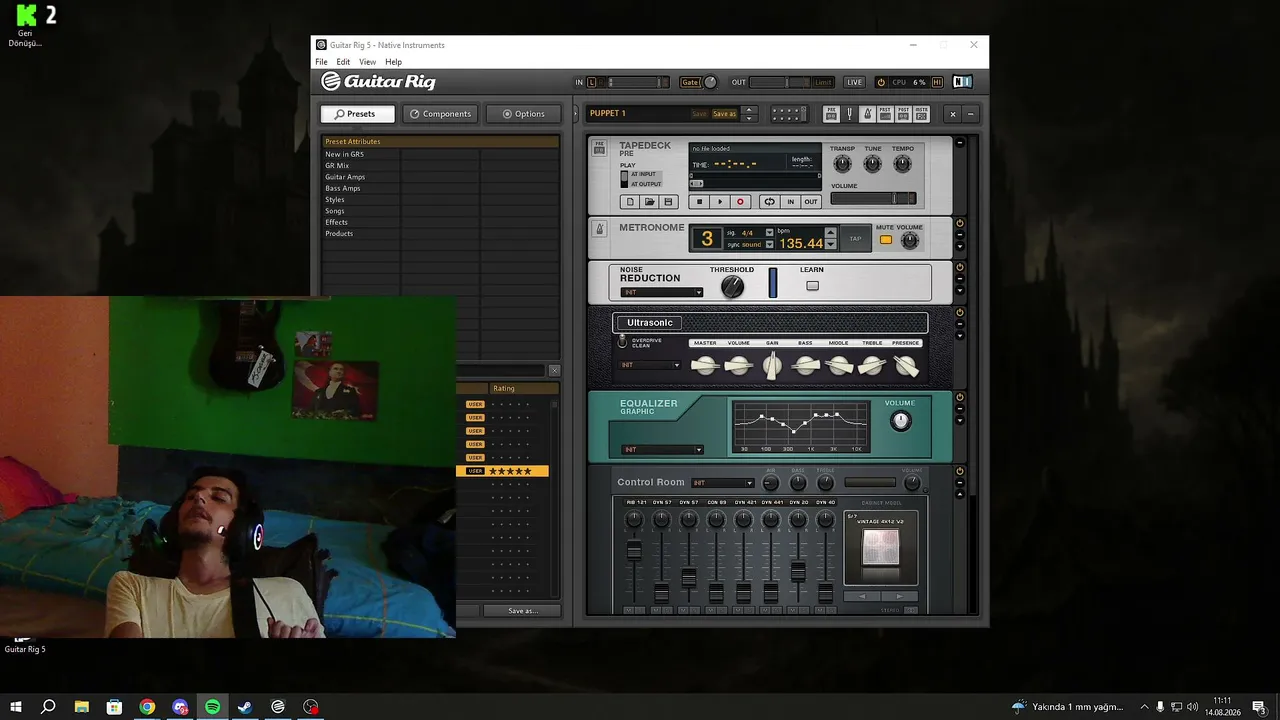Click the Native Instruments NI logo

962,82
